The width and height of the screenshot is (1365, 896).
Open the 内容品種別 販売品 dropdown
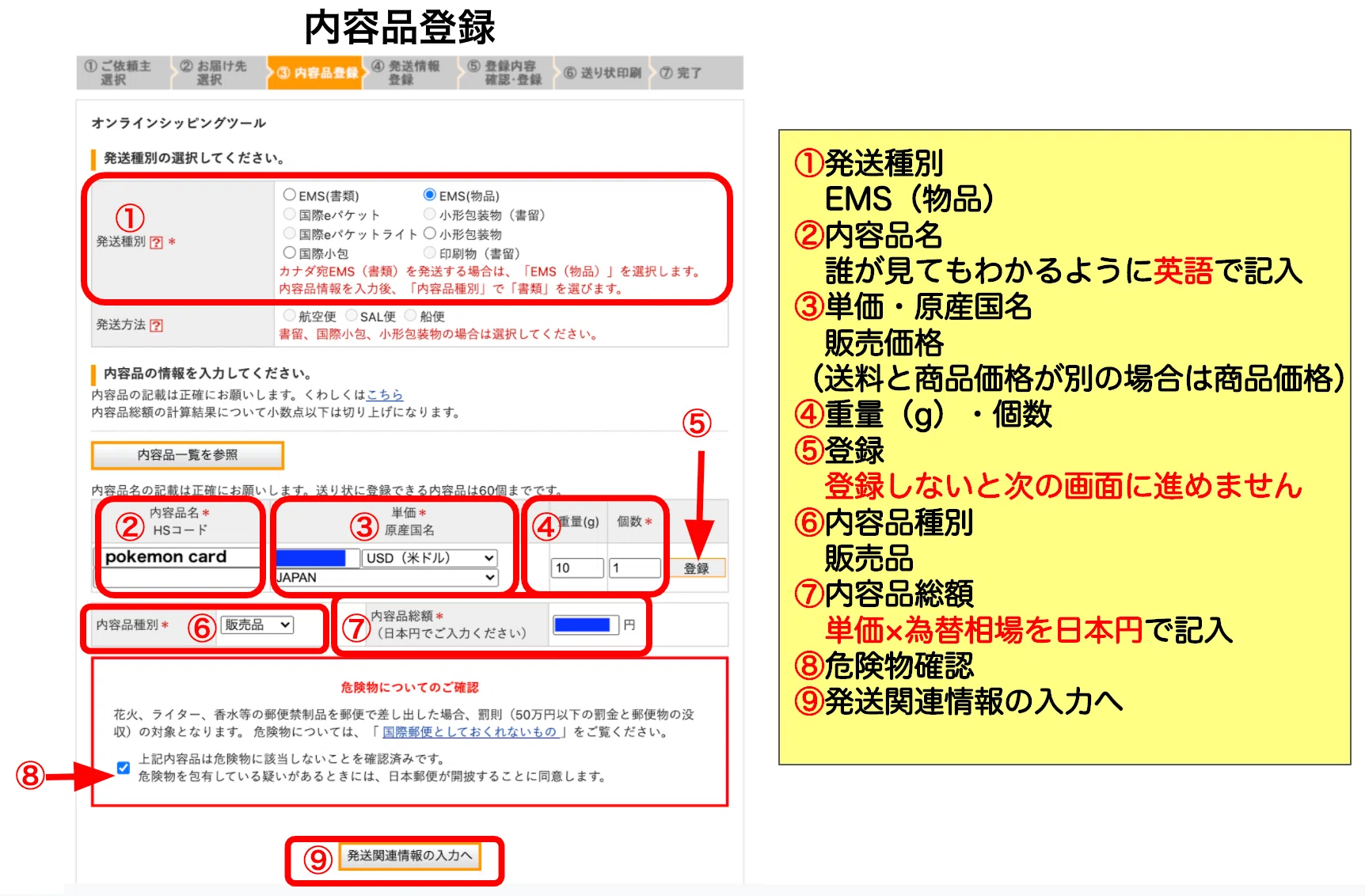pyautogui.click(x=257, y=625)
